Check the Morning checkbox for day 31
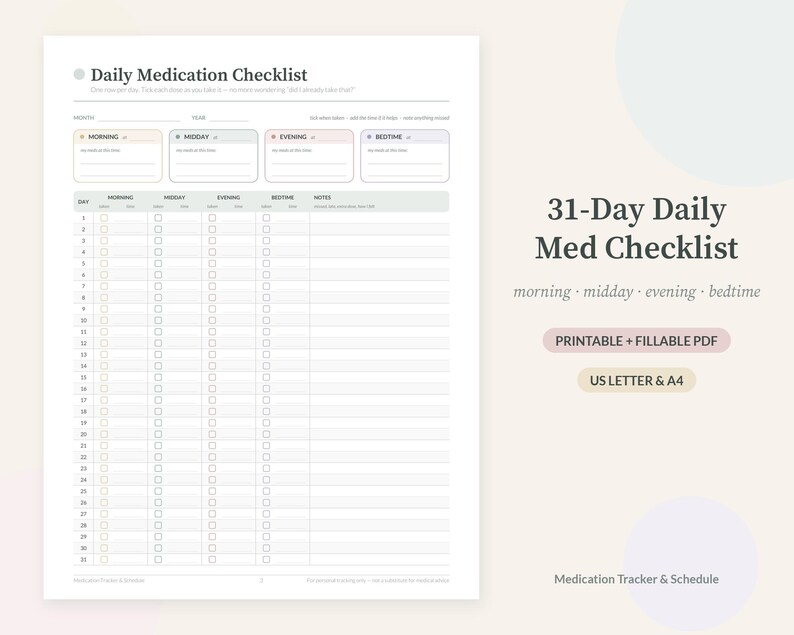794x635 pixels. [x=104, y=560]
